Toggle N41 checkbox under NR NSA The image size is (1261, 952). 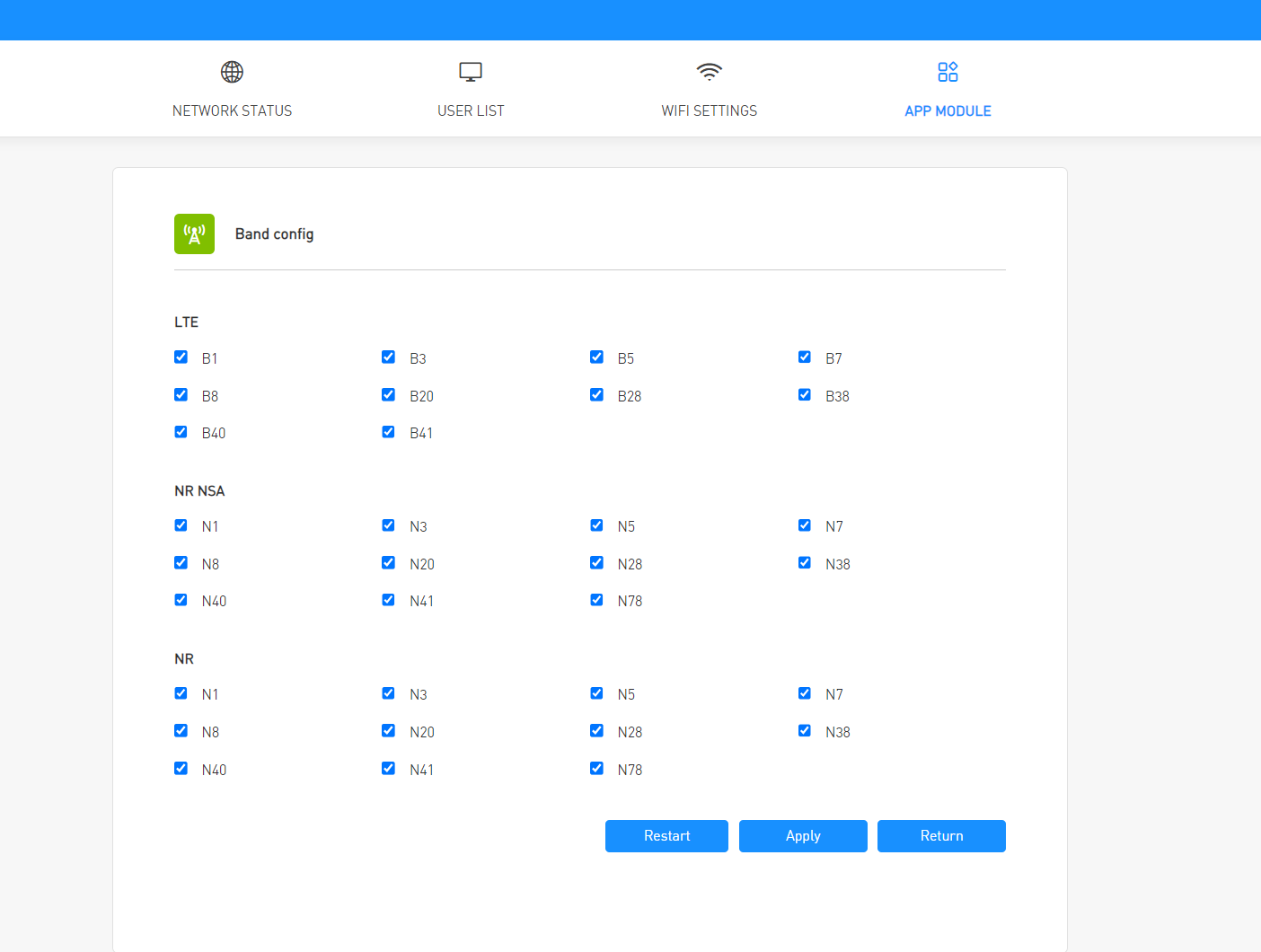coord(388,599)
